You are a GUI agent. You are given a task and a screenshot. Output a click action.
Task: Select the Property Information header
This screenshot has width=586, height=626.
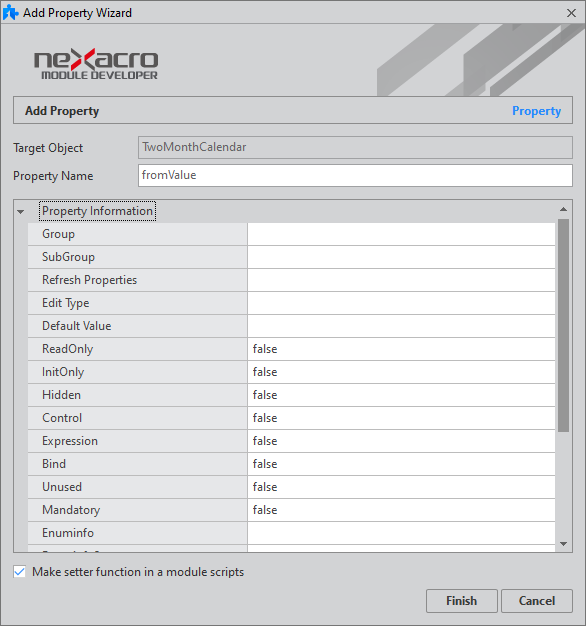coord(97,211)
